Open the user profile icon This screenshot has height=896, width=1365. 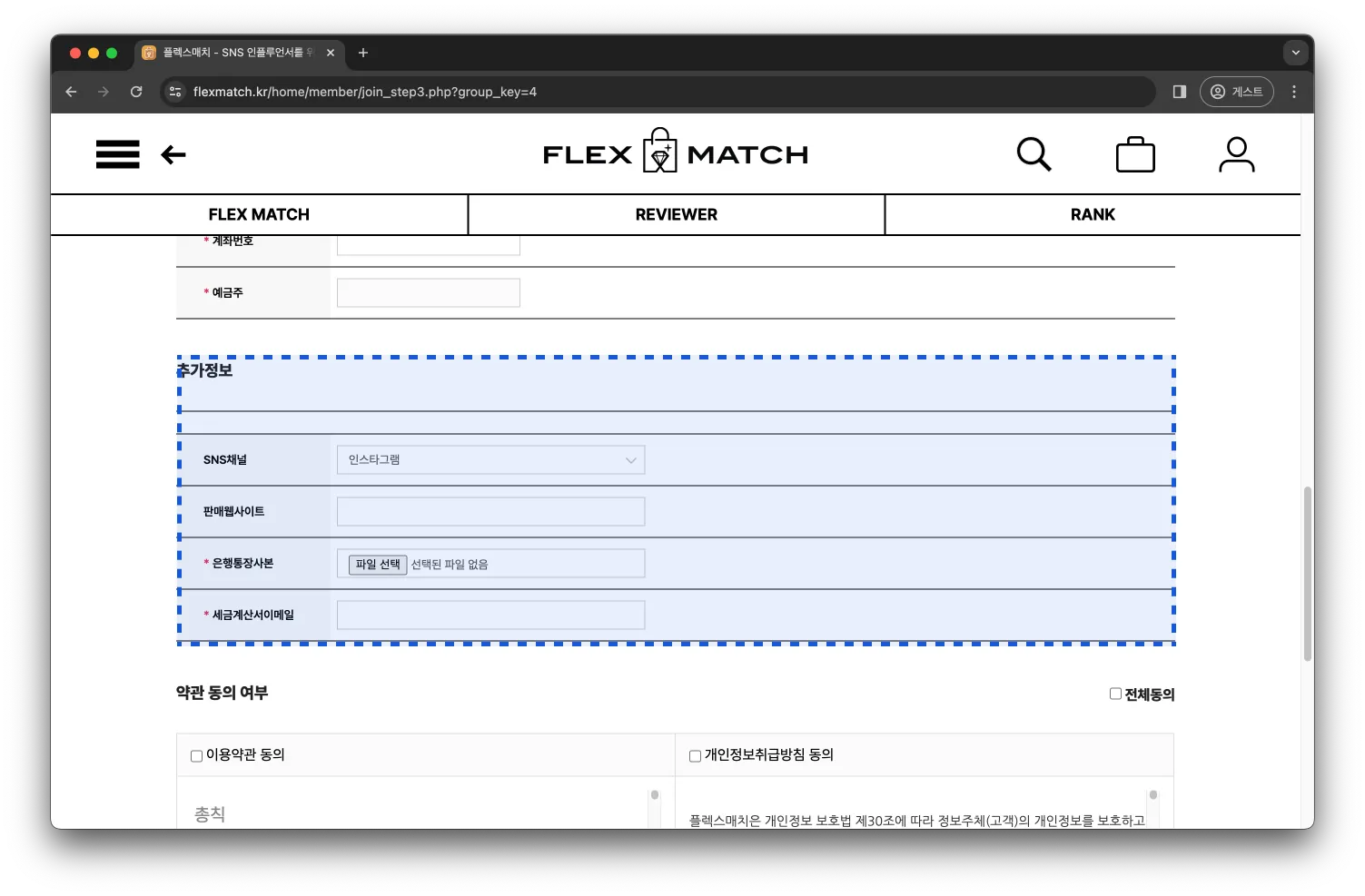[x=1236, y=154]
